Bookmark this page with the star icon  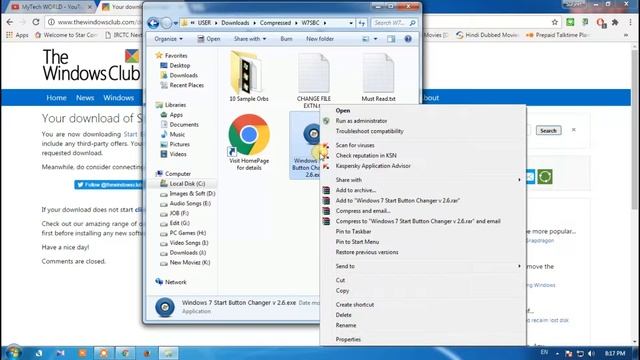[x=554, y=22]
